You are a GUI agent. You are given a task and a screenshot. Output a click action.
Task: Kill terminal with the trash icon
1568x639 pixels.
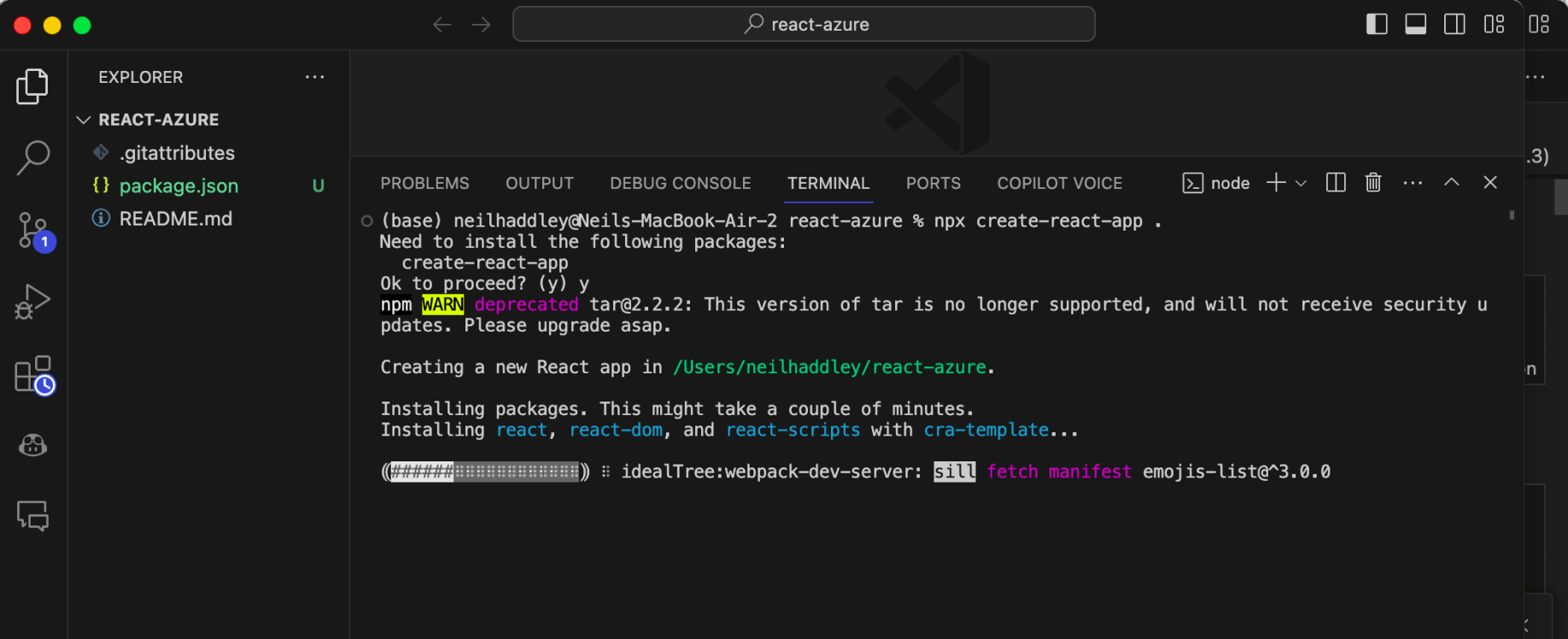[x=1372, y=183]
